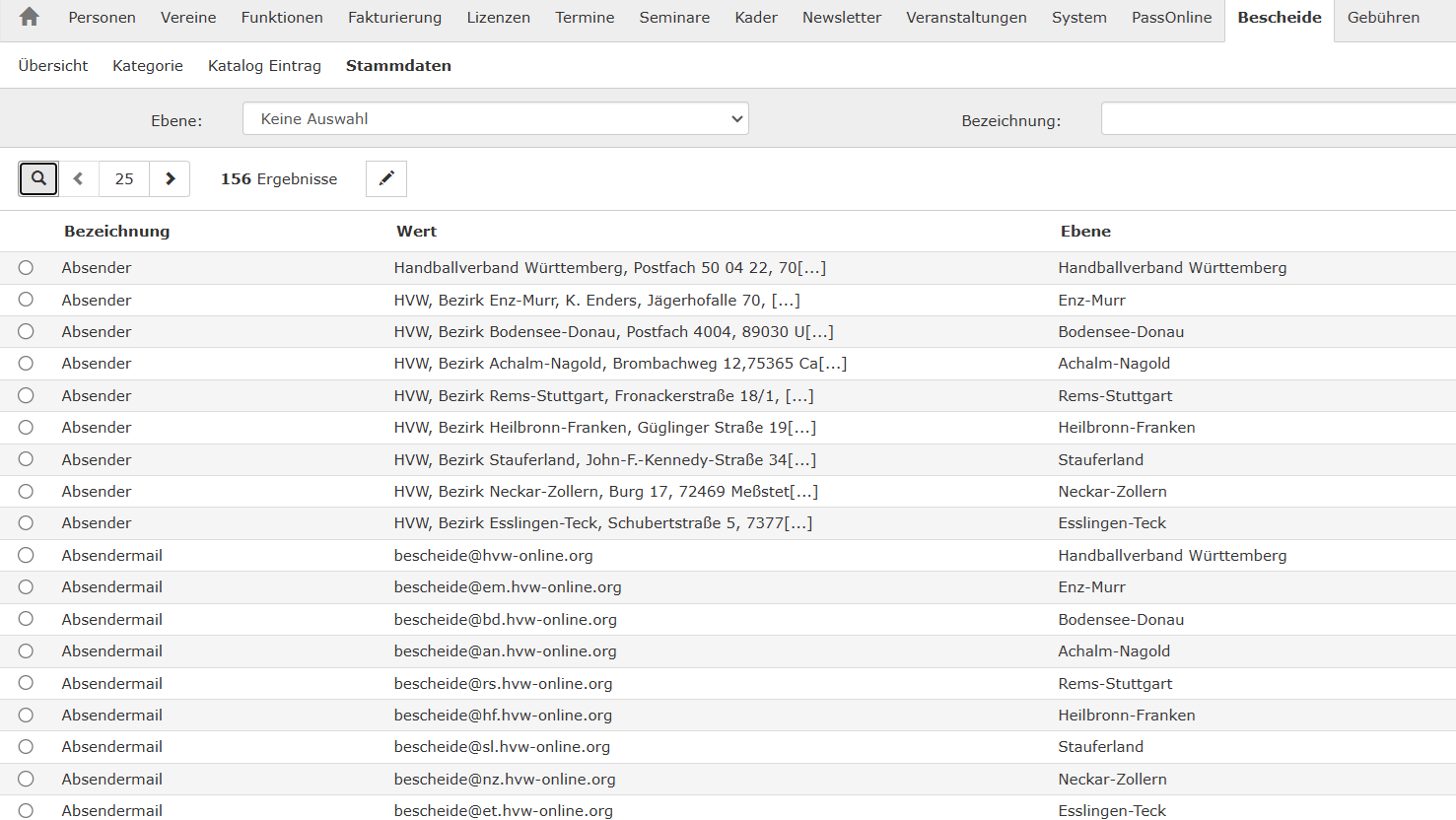
Task: Click the magnifier search button
Action: pyautogui.click(x=38, y=178)
